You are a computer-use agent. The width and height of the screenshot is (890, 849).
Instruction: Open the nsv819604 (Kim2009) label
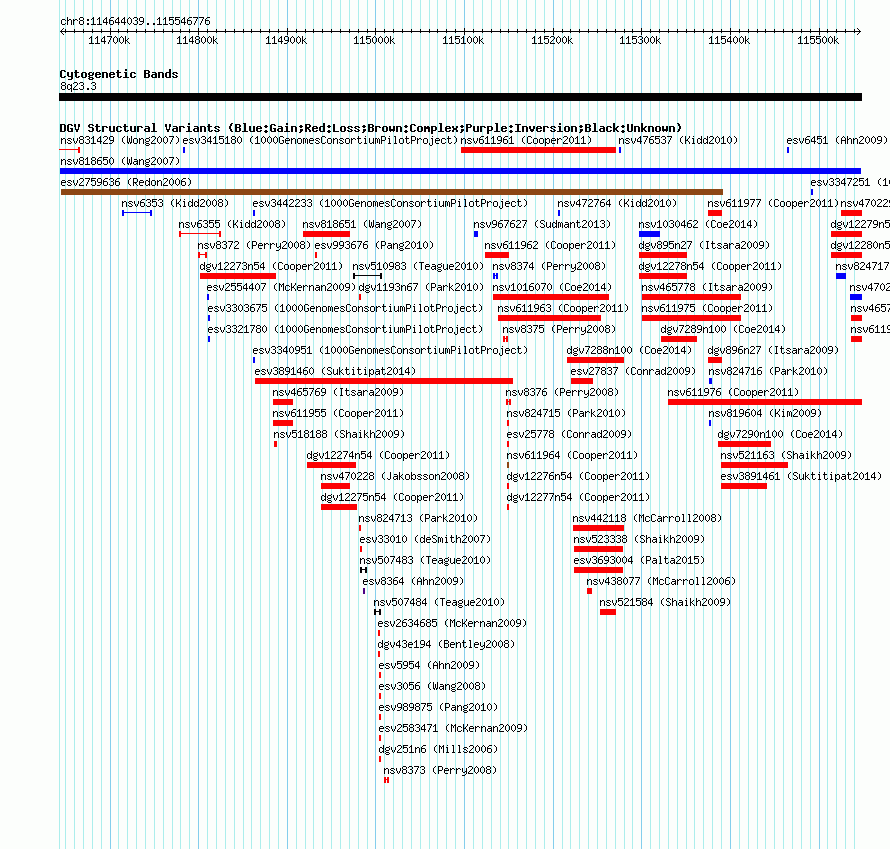pos(765,413)
